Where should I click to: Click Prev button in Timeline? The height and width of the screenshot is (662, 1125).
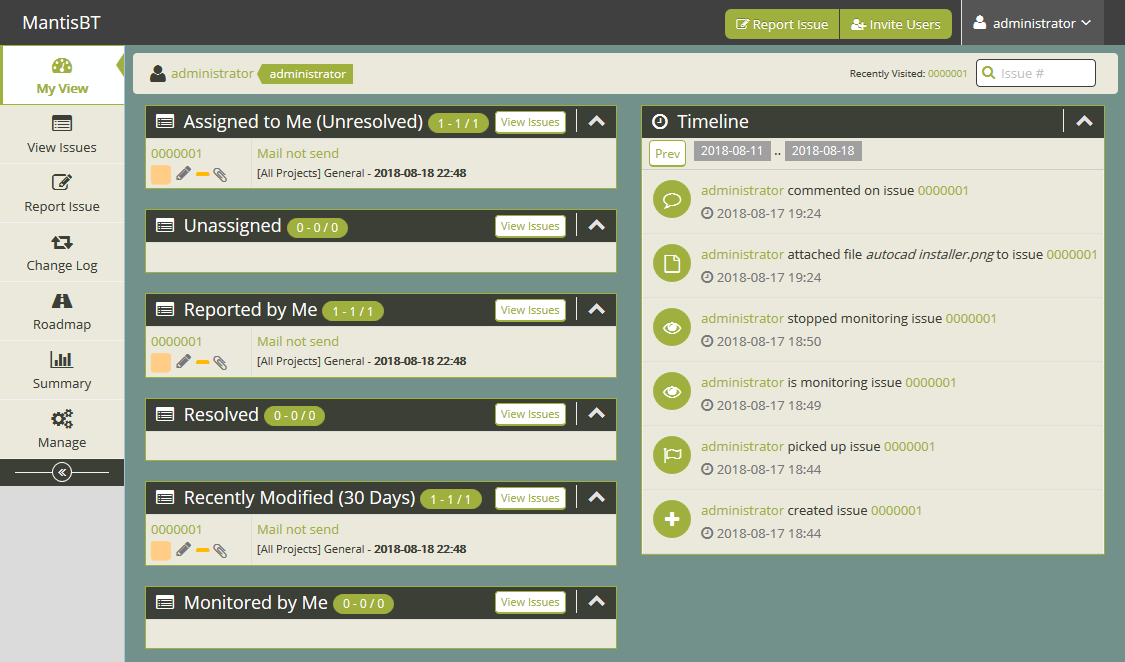(667, 153)
